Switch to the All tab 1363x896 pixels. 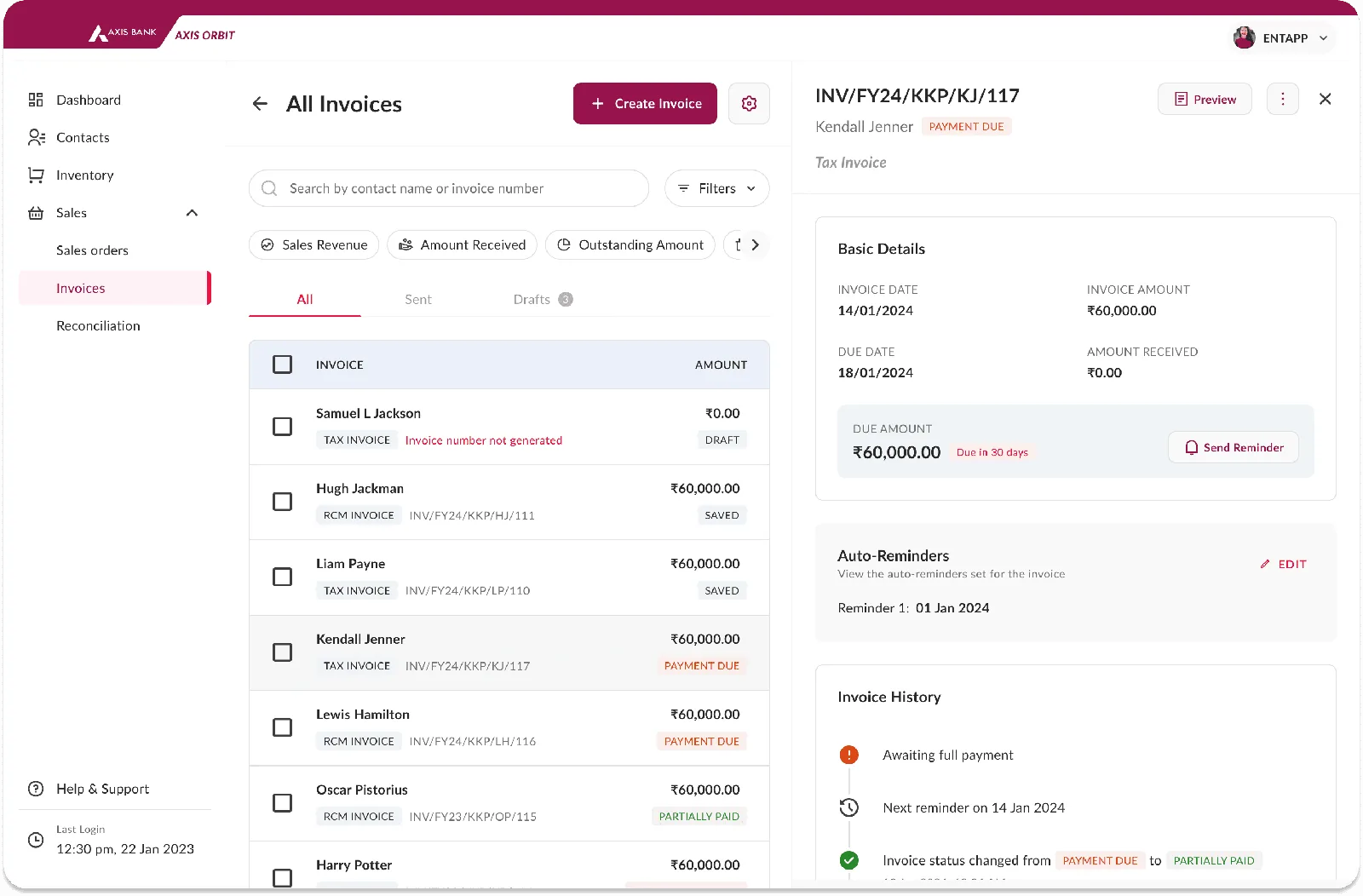[305, 299]
